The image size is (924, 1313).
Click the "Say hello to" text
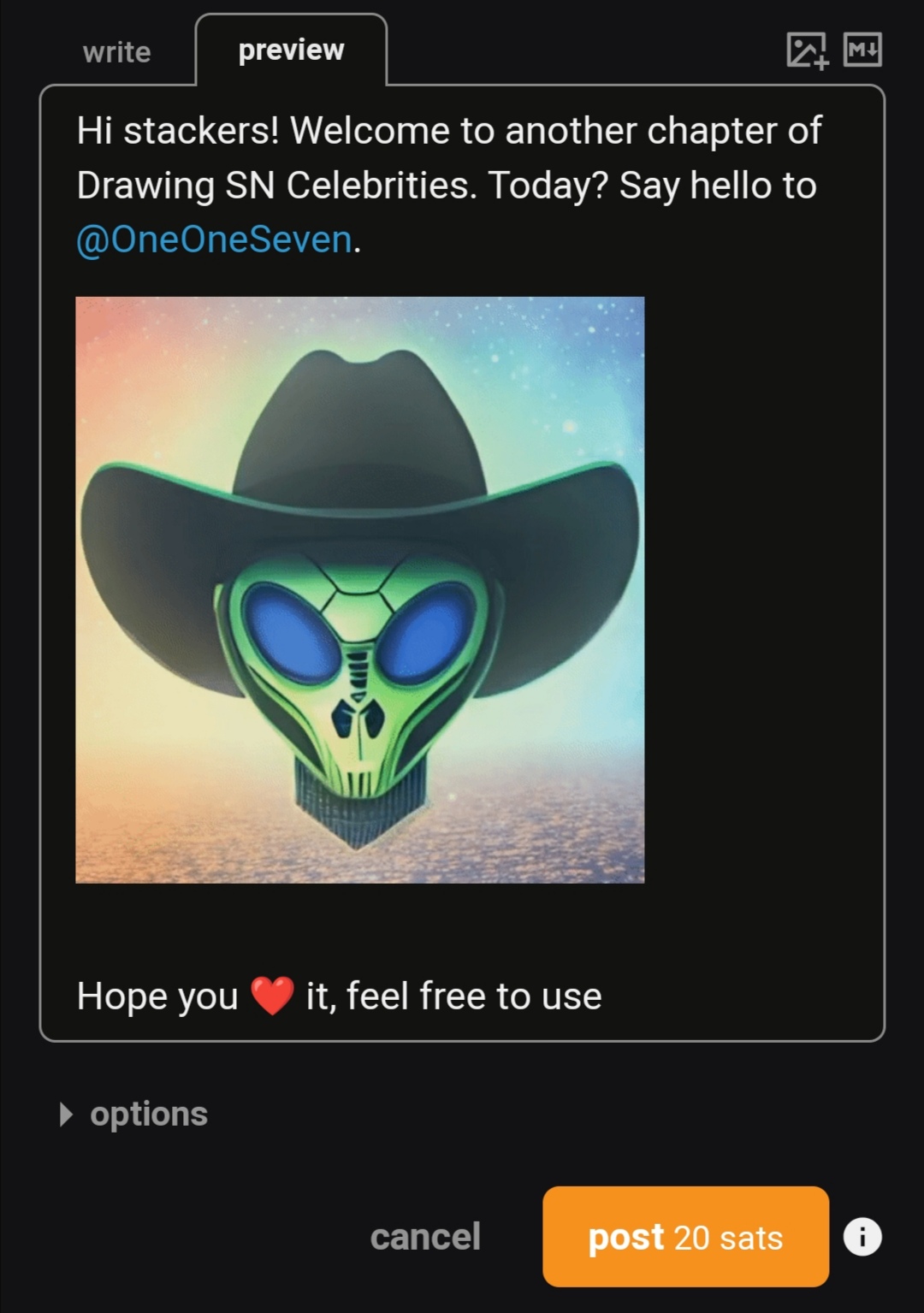(717, 186)
